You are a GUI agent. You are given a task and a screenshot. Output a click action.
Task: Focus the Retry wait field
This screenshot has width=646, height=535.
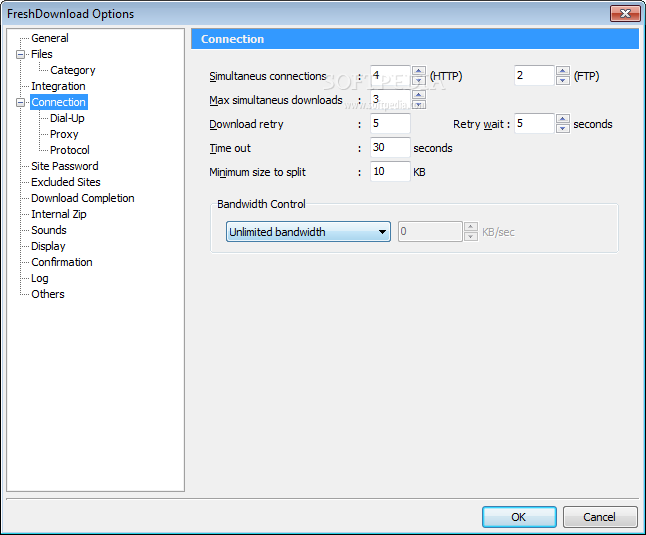pyautogui.click(x=534, y=124)
